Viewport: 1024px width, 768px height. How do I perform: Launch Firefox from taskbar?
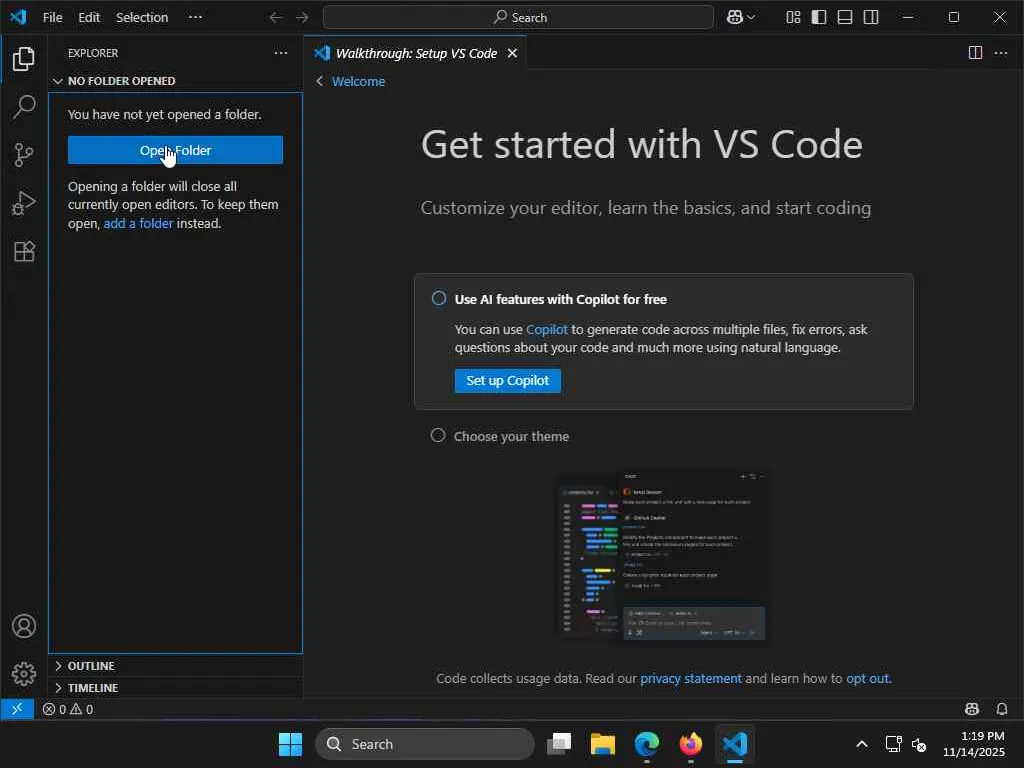(x=690, y=744)
